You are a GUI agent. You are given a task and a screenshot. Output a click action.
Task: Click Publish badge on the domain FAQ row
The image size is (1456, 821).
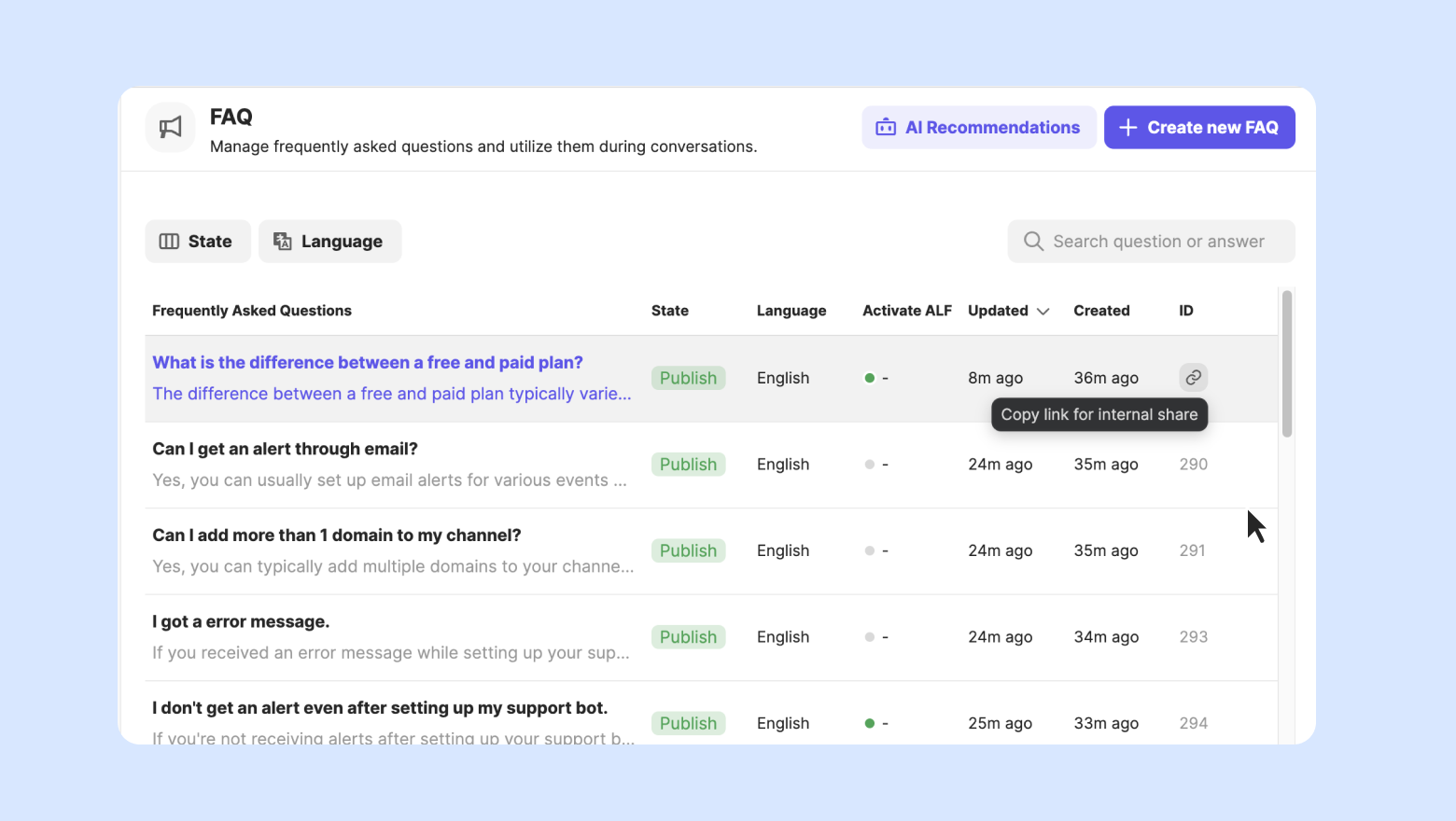688,551
